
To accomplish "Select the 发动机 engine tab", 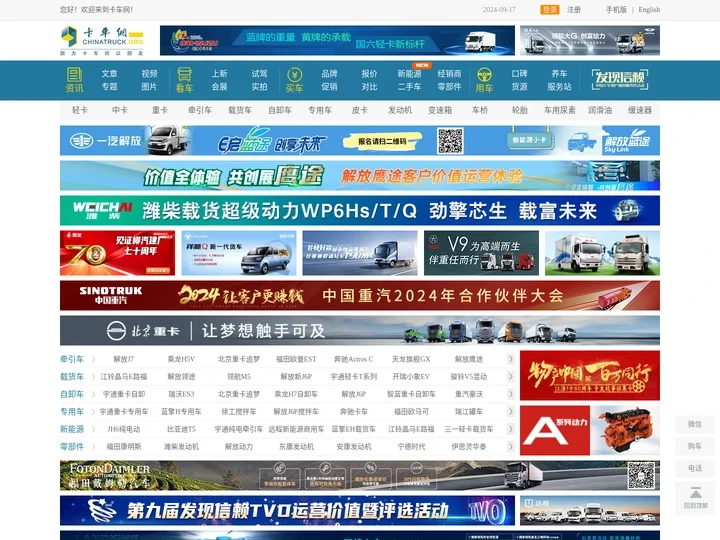I will coord(400,110).
